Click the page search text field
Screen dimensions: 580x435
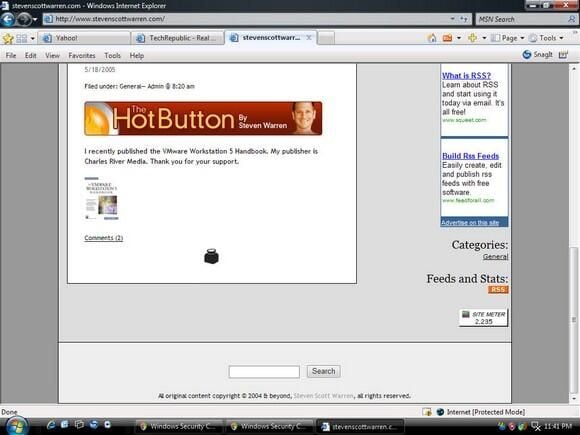[x=264, y=371]
